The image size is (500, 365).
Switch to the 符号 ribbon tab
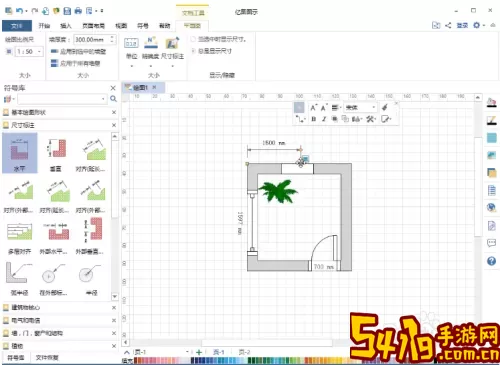[143, 26]
